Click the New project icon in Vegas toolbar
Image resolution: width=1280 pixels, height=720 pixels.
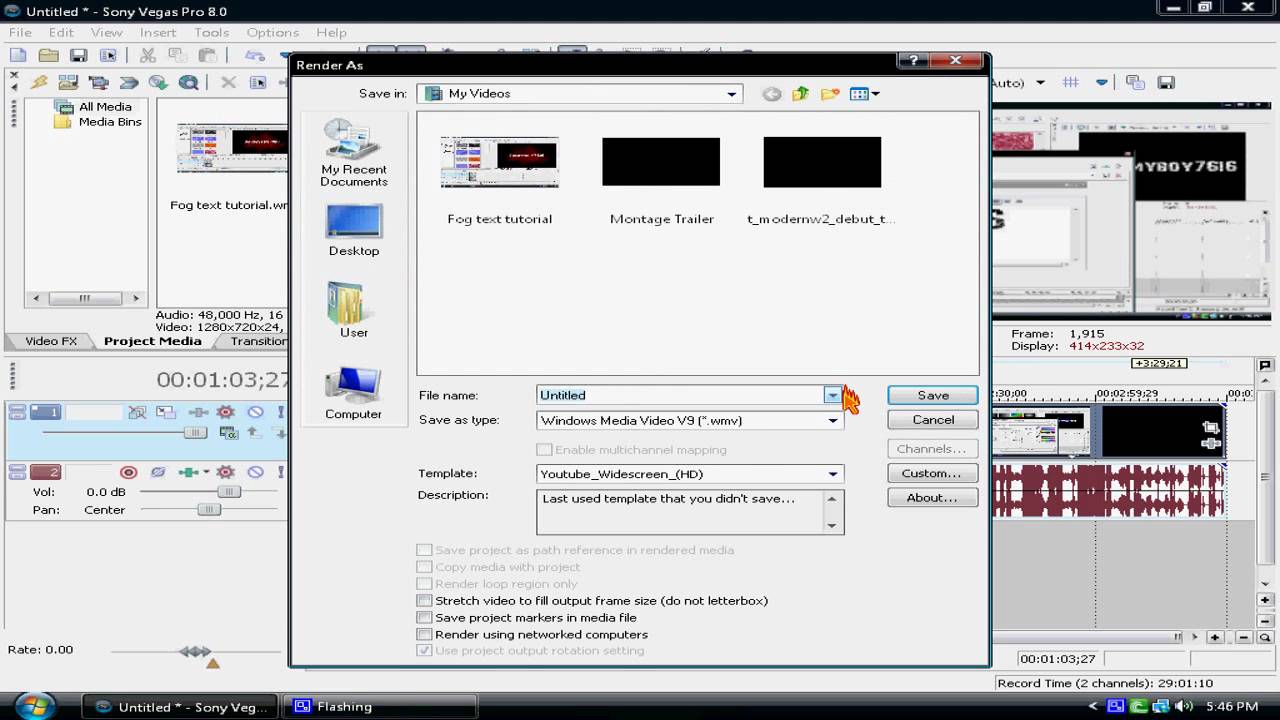point(19,56)
